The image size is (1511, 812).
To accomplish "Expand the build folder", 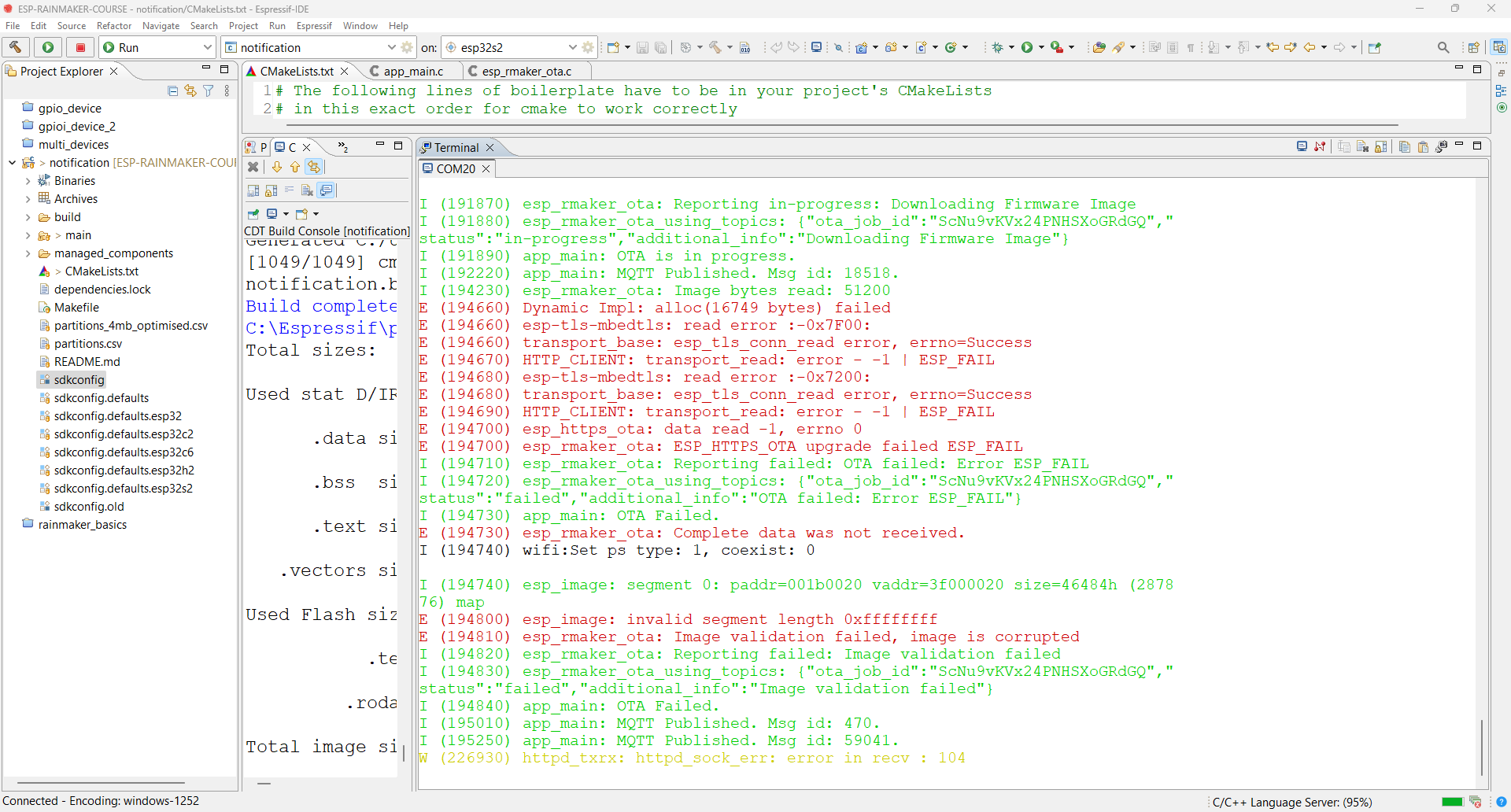I will [x=28, y=217].
